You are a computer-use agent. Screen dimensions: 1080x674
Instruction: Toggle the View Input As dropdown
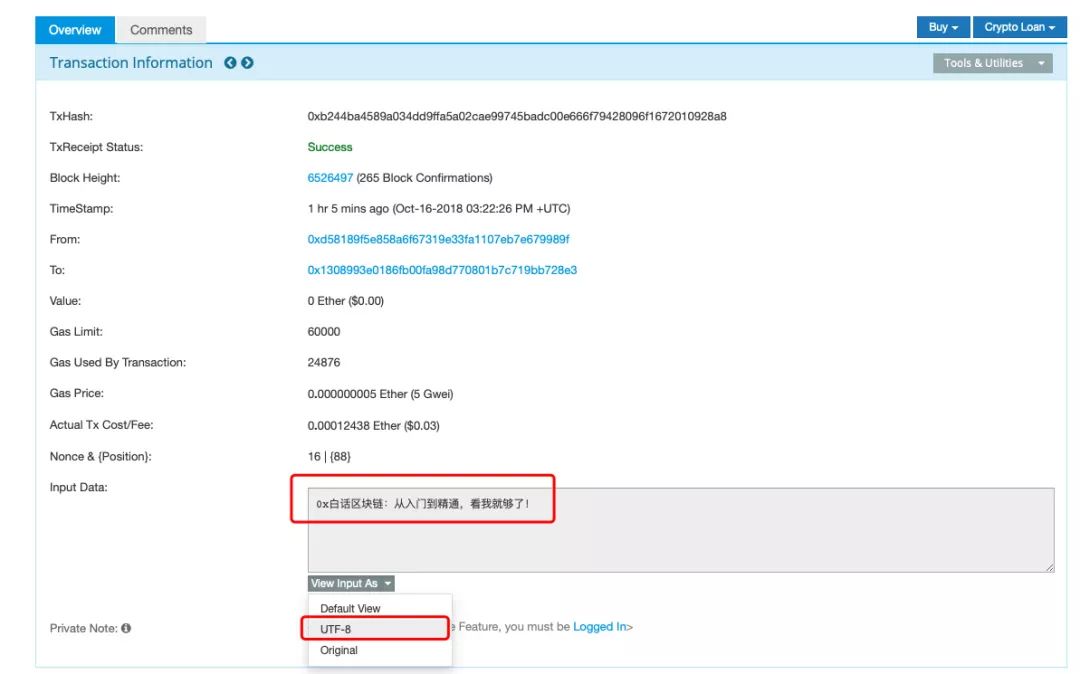[x=351, y=583]
